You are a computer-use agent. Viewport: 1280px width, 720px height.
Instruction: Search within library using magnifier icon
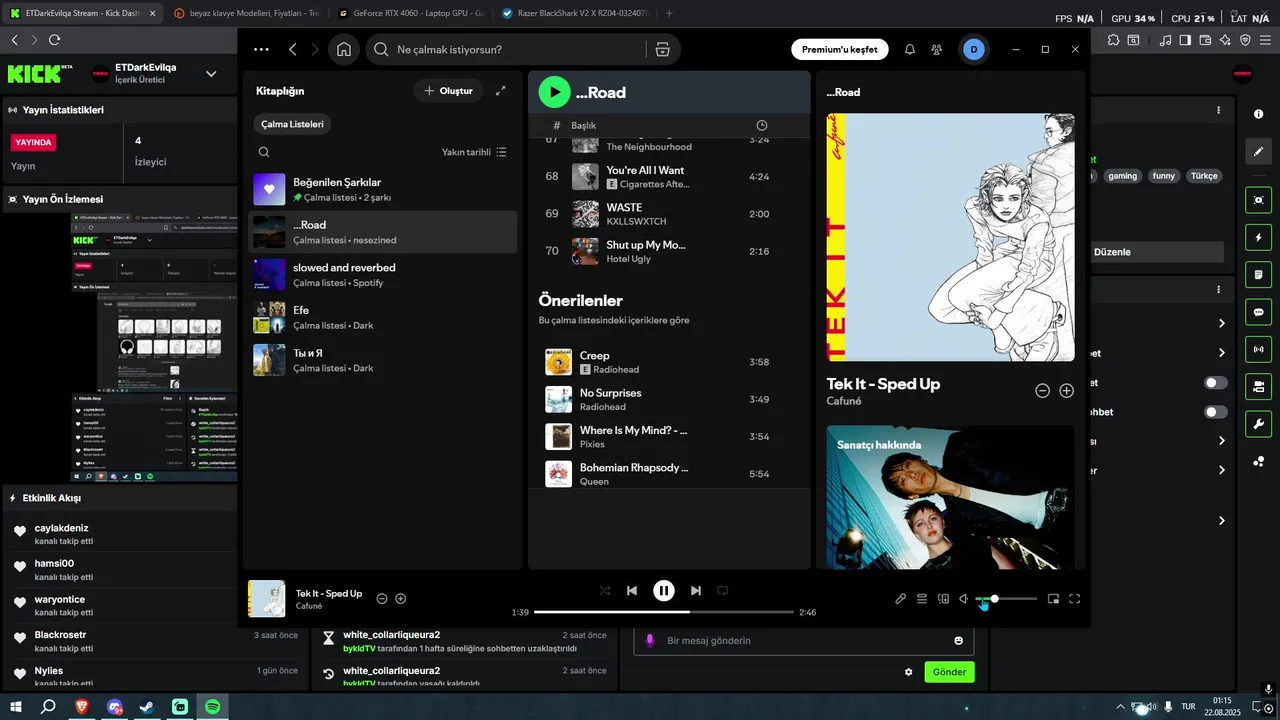point(264,152)
